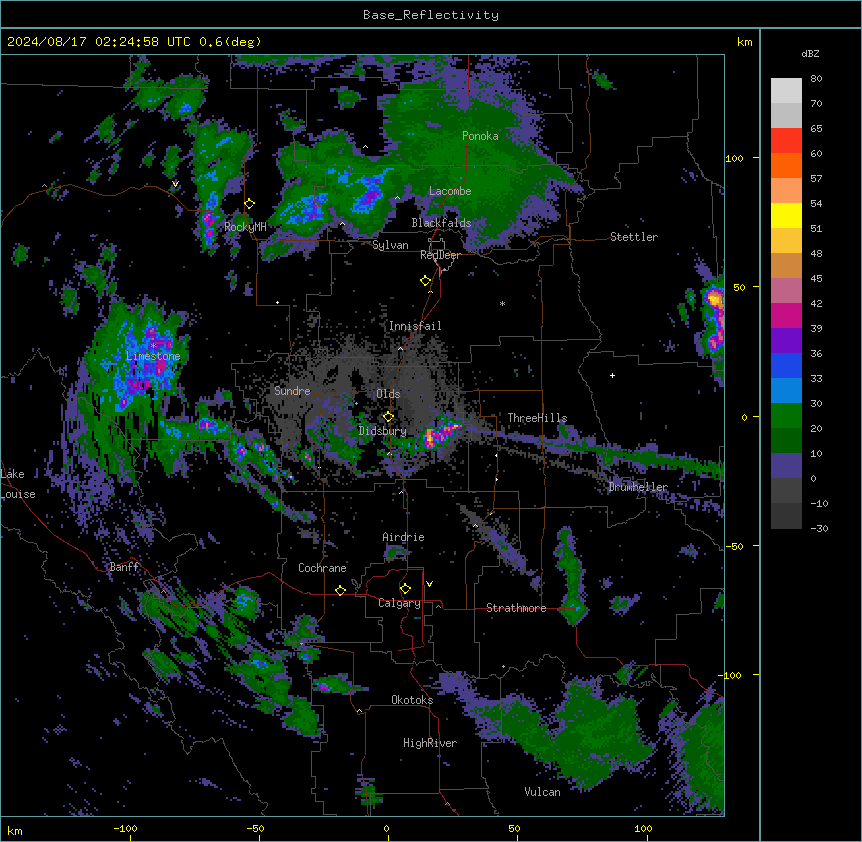
Task: Select the bright green 20–30 dBZ swatch
Action: [786, 416]
